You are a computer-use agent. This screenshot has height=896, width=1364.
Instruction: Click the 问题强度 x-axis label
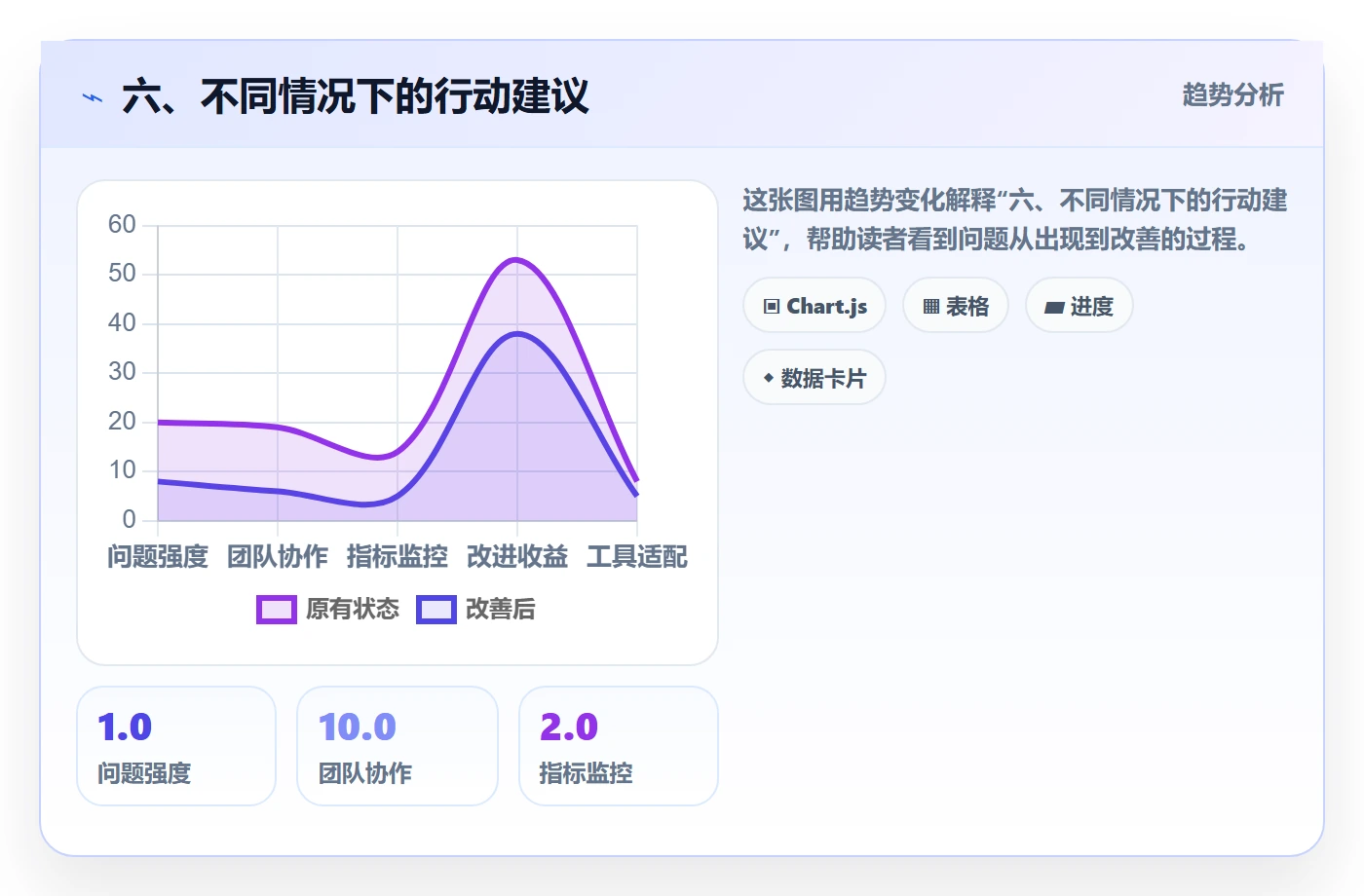[x=158, y=557]
